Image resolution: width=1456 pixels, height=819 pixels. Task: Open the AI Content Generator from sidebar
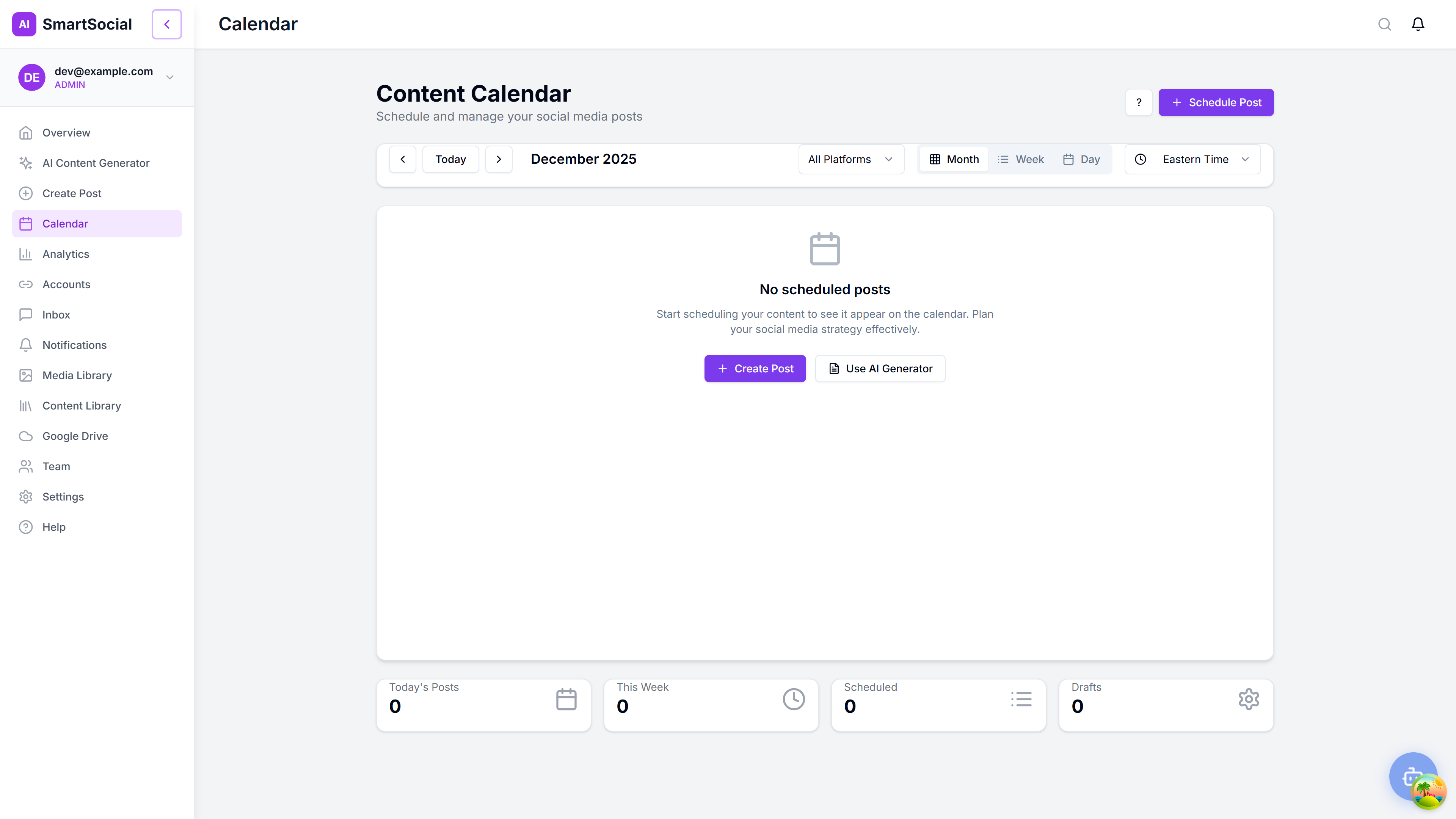coord(96,163)
